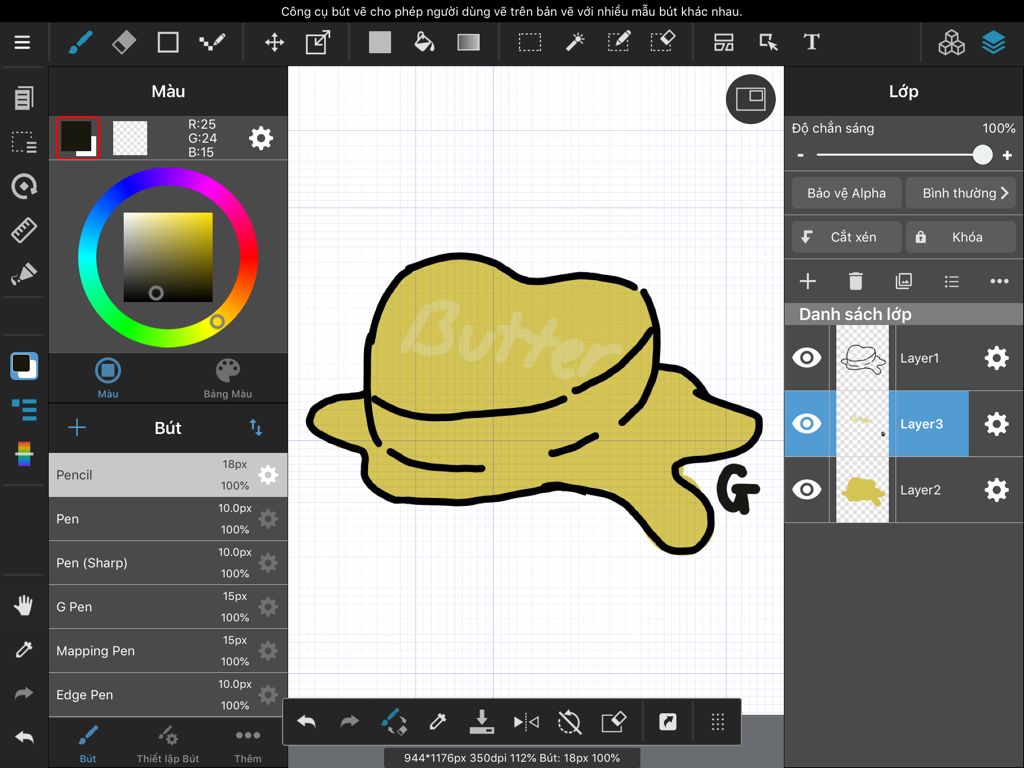Toggle Cắt xén clipping
The height and width of the screenshot is (768, 1024).
[x=846, y=237]
